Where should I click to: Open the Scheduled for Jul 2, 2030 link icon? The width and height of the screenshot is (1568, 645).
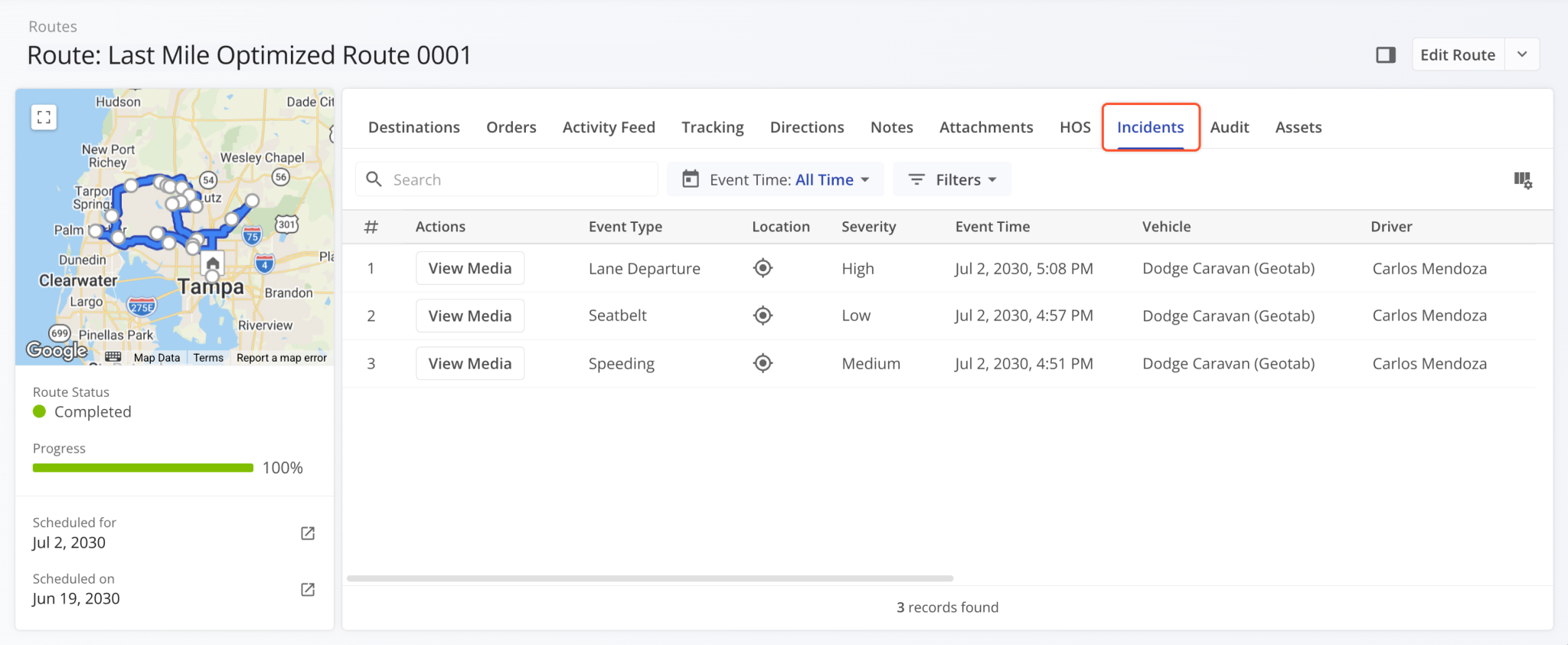(x=308, y=533)
